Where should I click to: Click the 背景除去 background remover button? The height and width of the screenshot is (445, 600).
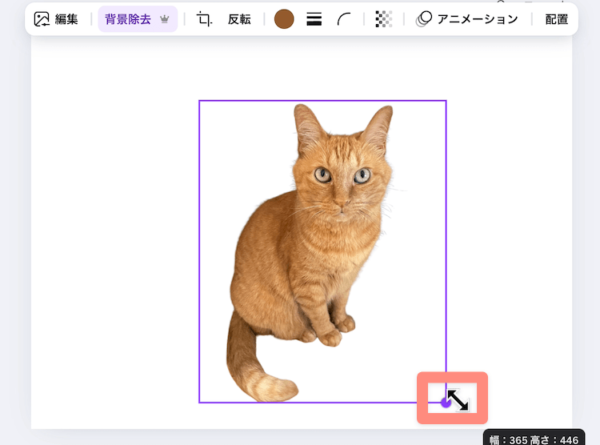pos(138,19)
